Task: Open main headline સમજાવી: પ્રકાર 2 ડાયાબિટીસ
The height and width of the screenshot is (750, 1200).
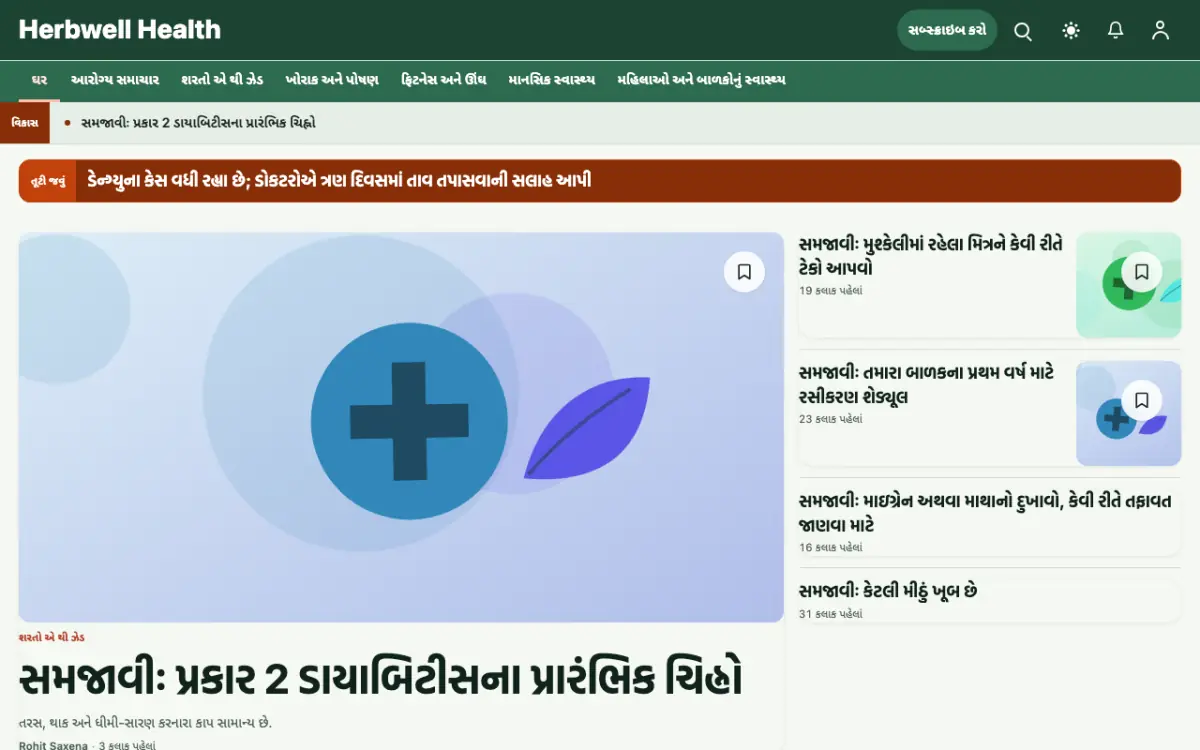Action: click(381, 679)
